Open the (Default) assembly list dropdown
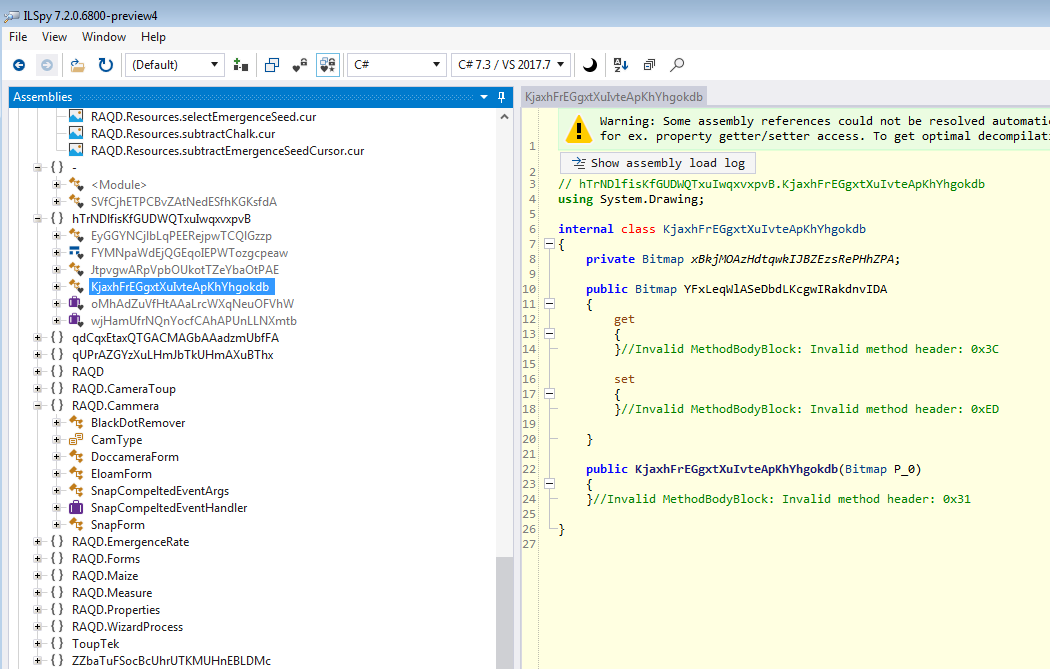 tap(175, 64)
